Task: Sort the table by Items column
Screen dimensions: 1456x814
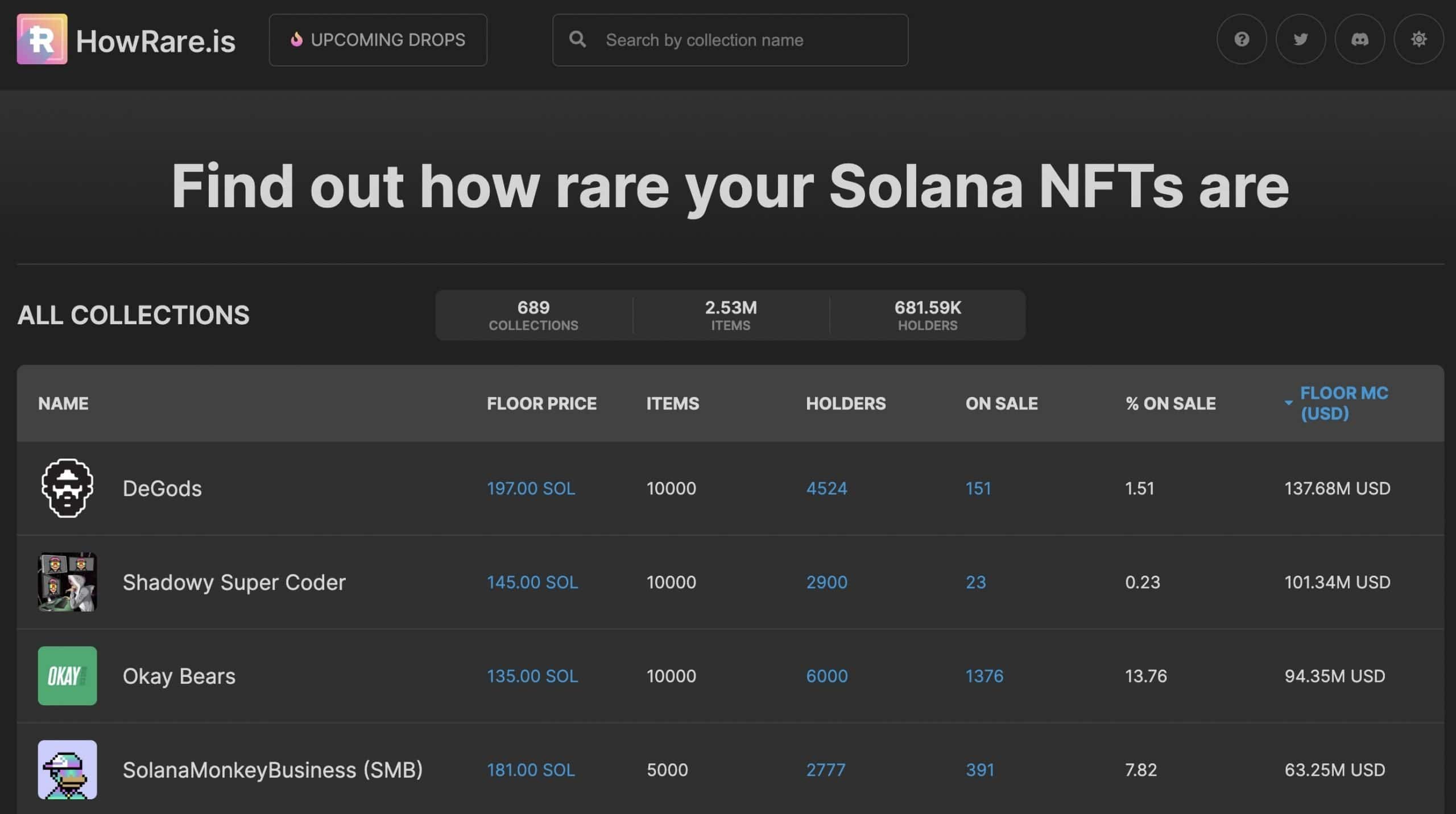Action: pos(673,403)
